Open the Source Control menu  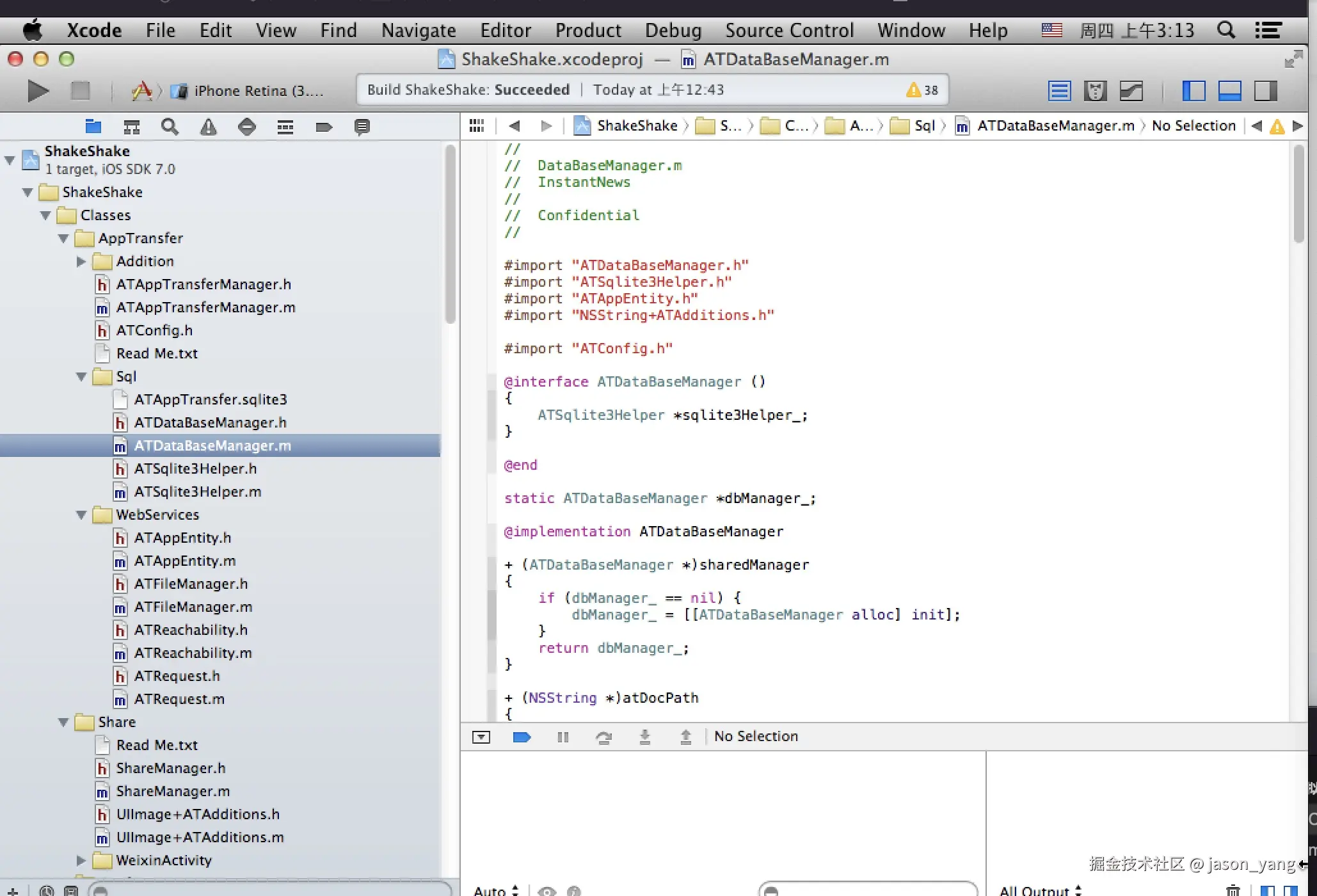point(789,30)
